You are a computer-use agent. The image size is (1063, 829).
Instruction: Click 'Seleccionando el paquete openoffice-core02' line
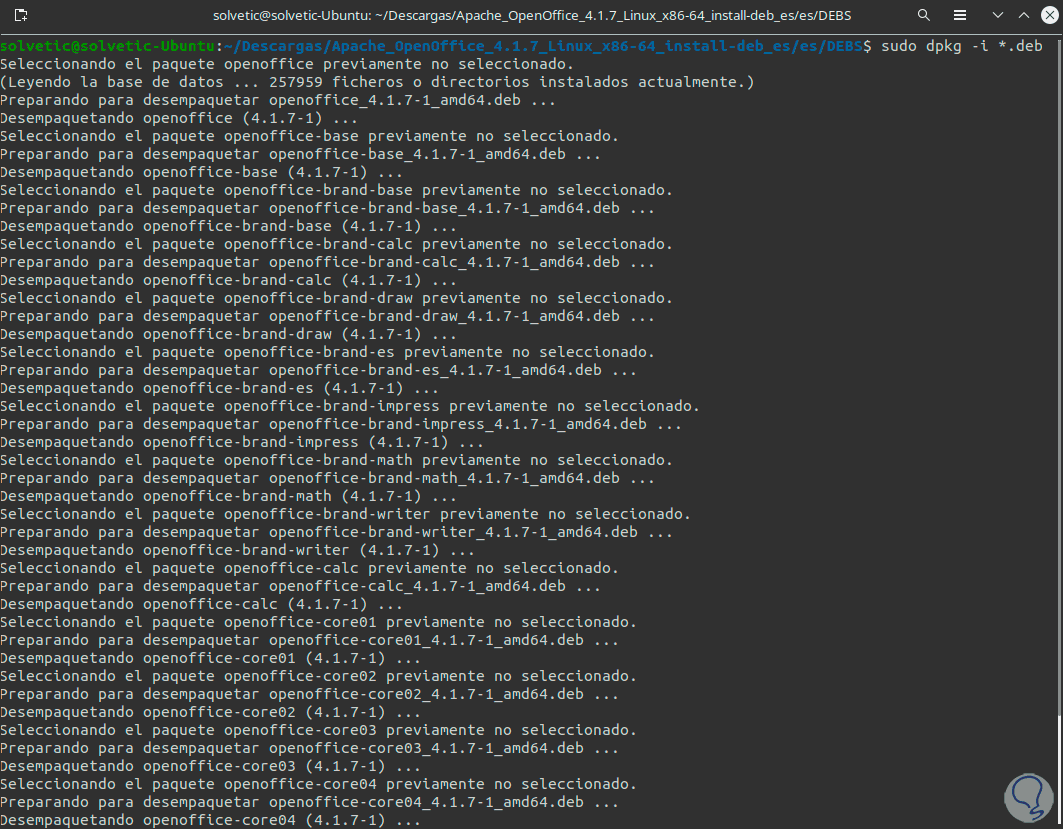[319, 676]
